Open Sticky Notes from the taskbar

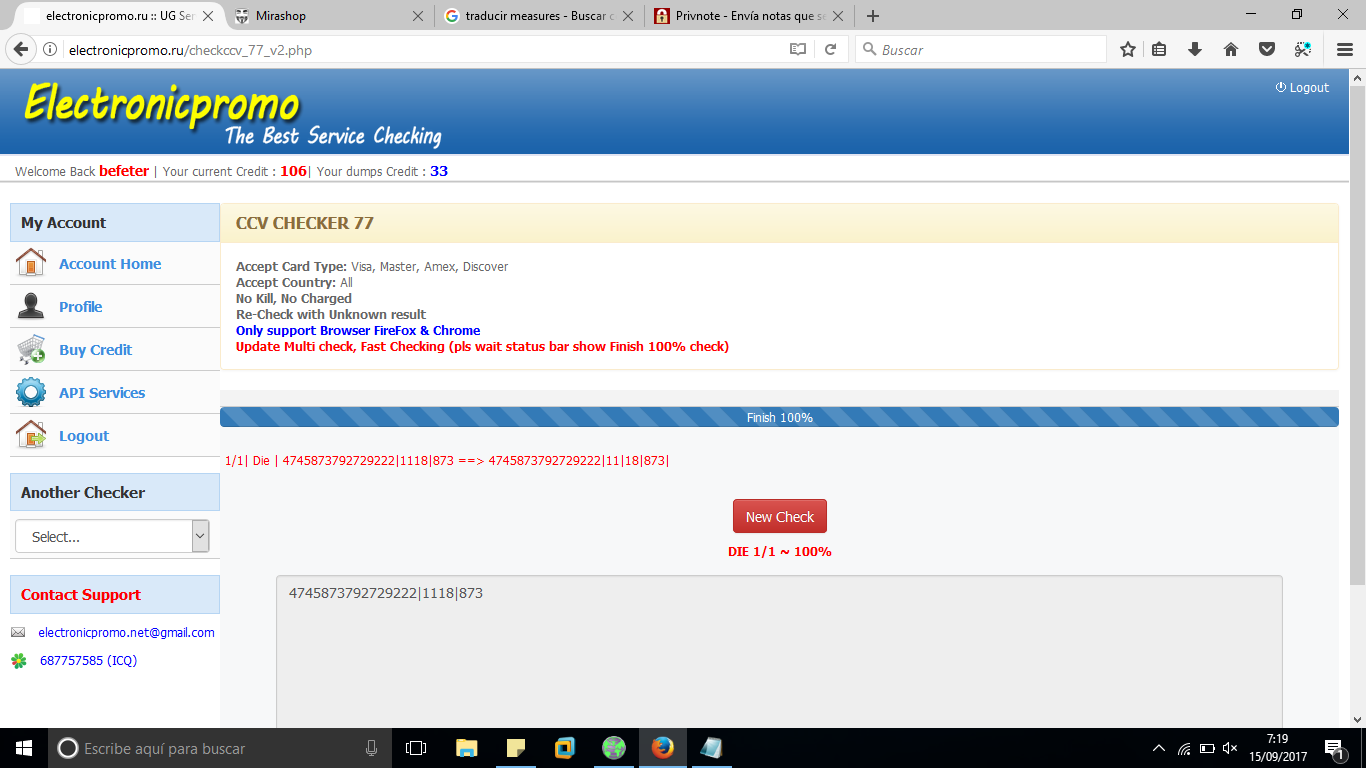[x=516, y=748]
